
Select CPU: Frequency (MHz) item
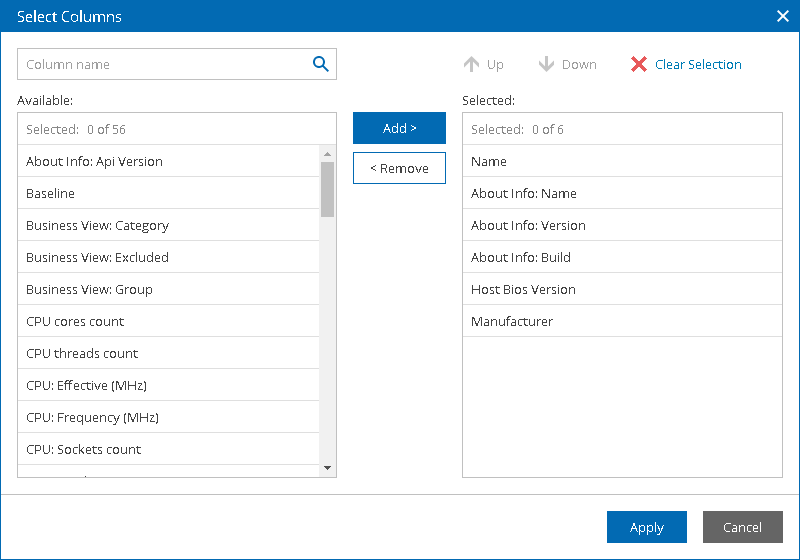click(x=92, y=417)
